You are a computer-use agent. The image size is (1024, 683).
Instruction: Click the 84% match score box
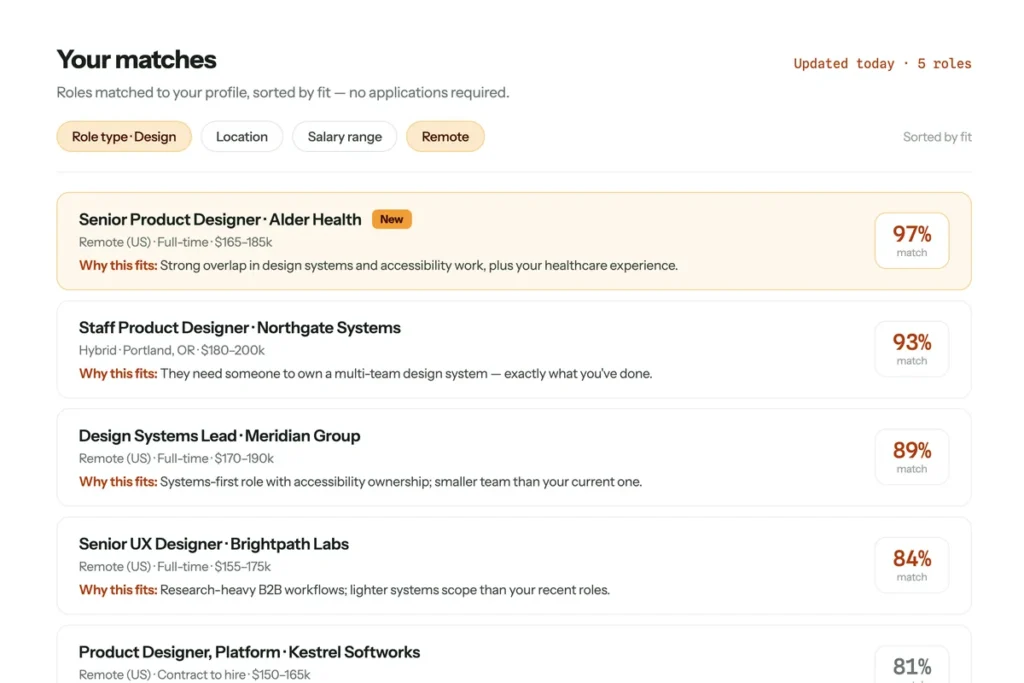point(912,565)
